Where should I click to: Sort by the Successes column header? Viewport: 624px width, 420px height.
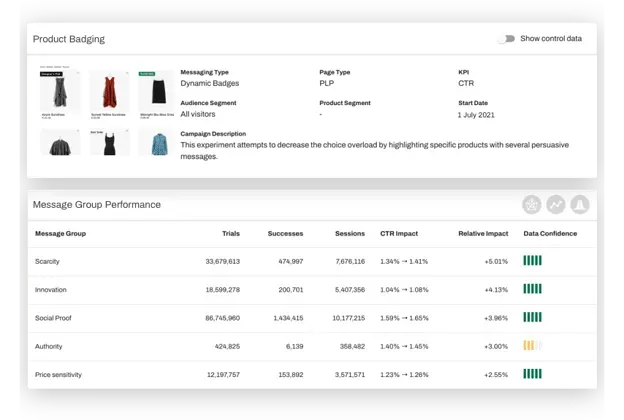285,234
